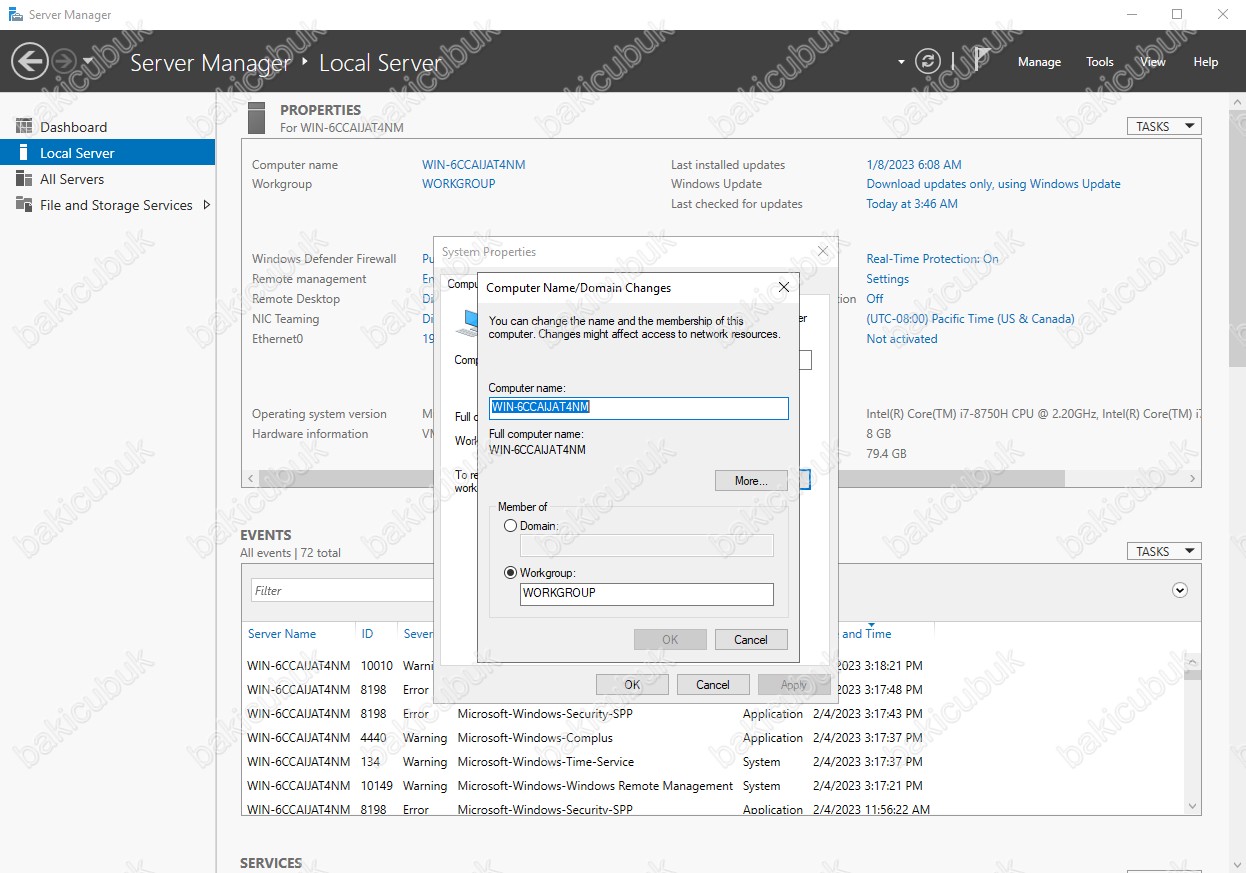
Task: Open the TASKS dropdown in Events
Action: 1164,551
